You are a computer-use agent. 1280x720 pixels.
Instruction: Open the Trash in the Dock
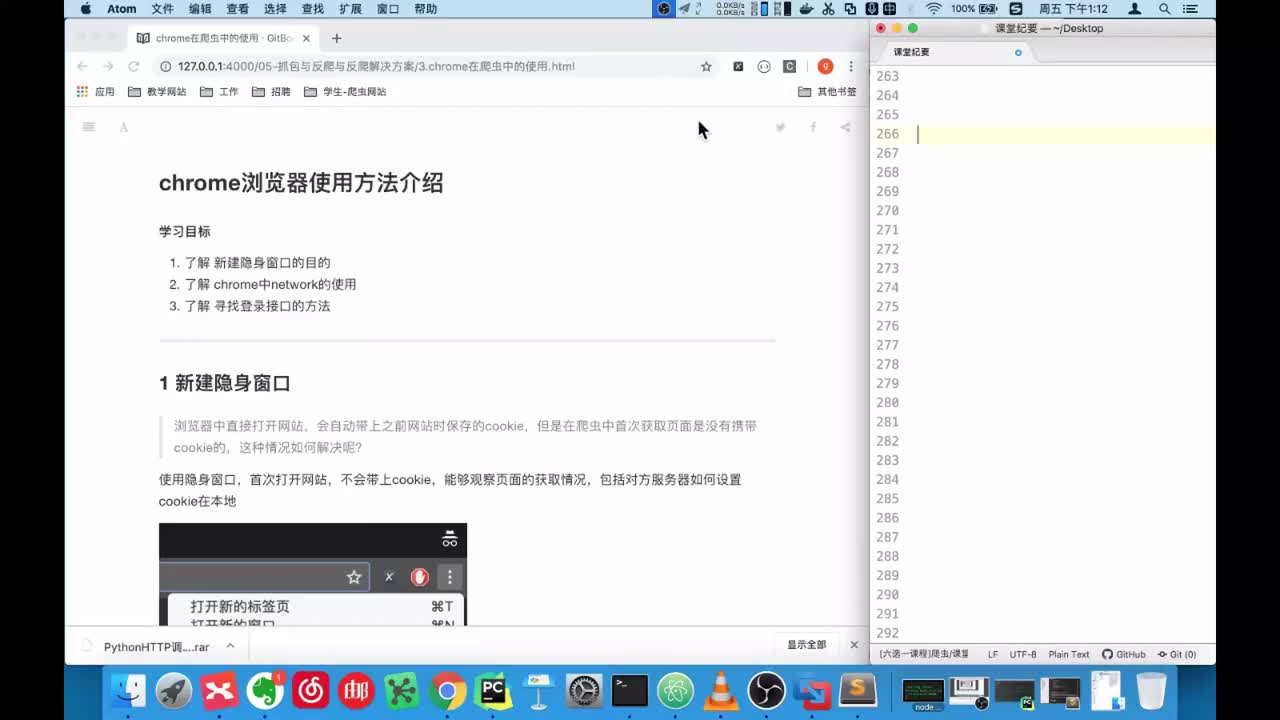point(1152,690)
